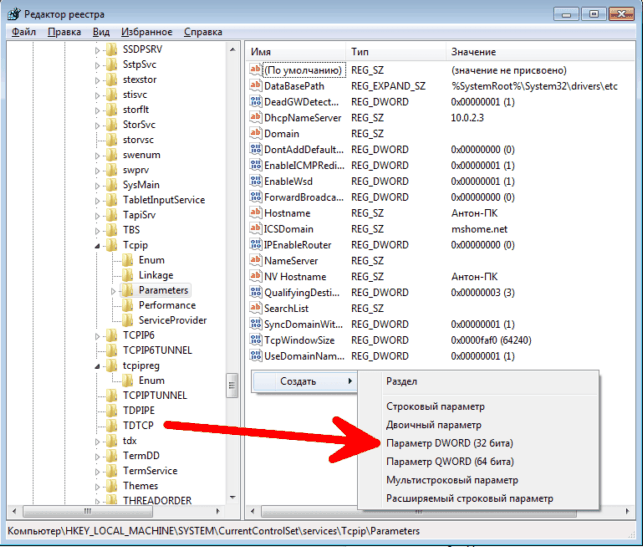Image resolution: width=643 pixels, height=547 pixels.
Task: Click the DataBasePath string value icon
Action: pyautogui.click(x=255, y=85)
